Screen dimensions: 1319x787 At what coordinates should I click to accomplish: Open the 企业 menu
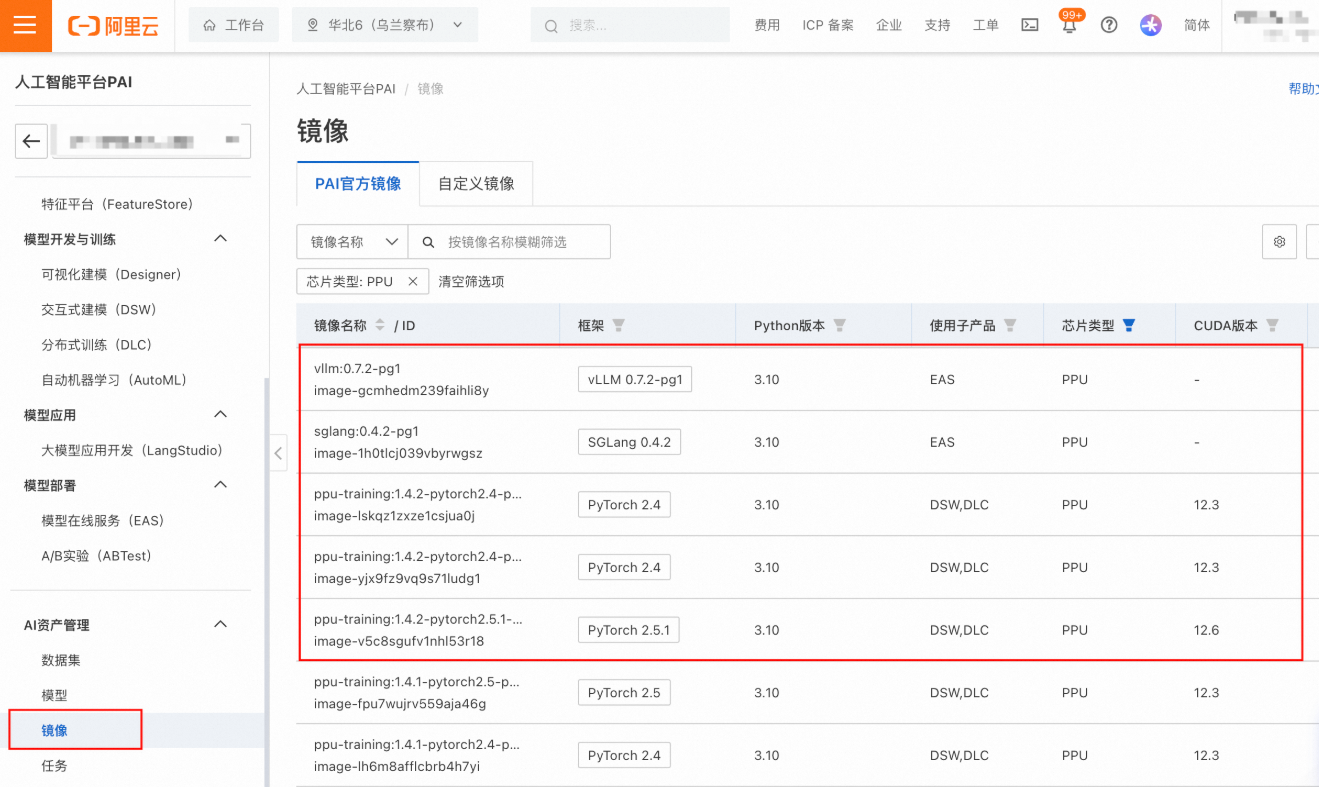(x=889, y=25)
